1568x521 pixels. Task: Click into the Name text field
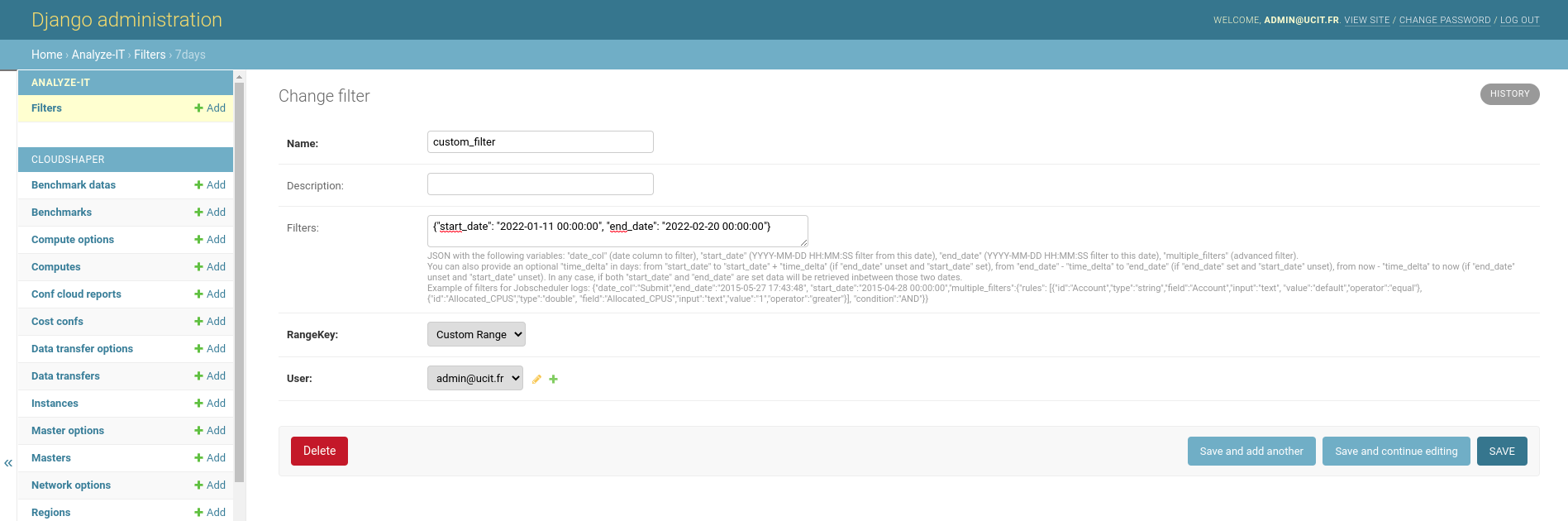pos(540,142)
